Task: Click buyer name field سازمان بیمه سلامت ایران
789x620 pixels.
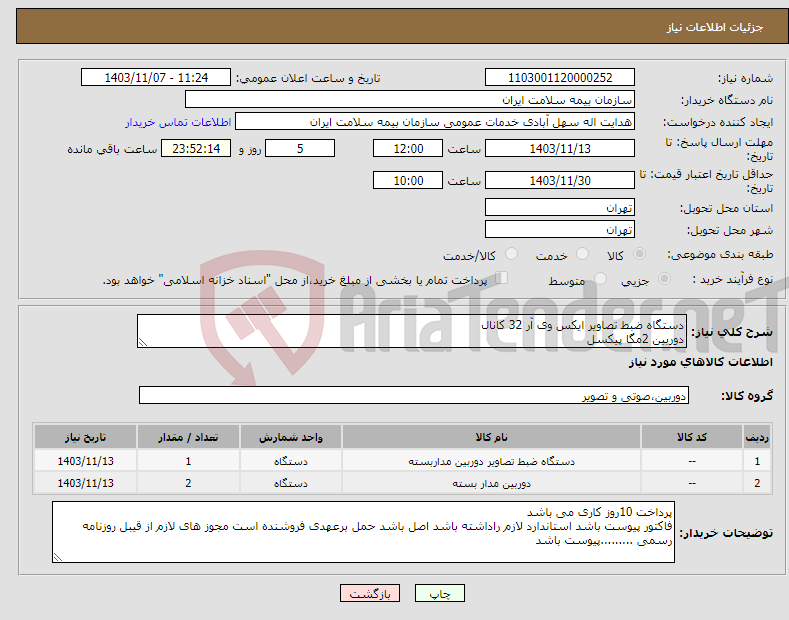Action: (x=410, y=100)
